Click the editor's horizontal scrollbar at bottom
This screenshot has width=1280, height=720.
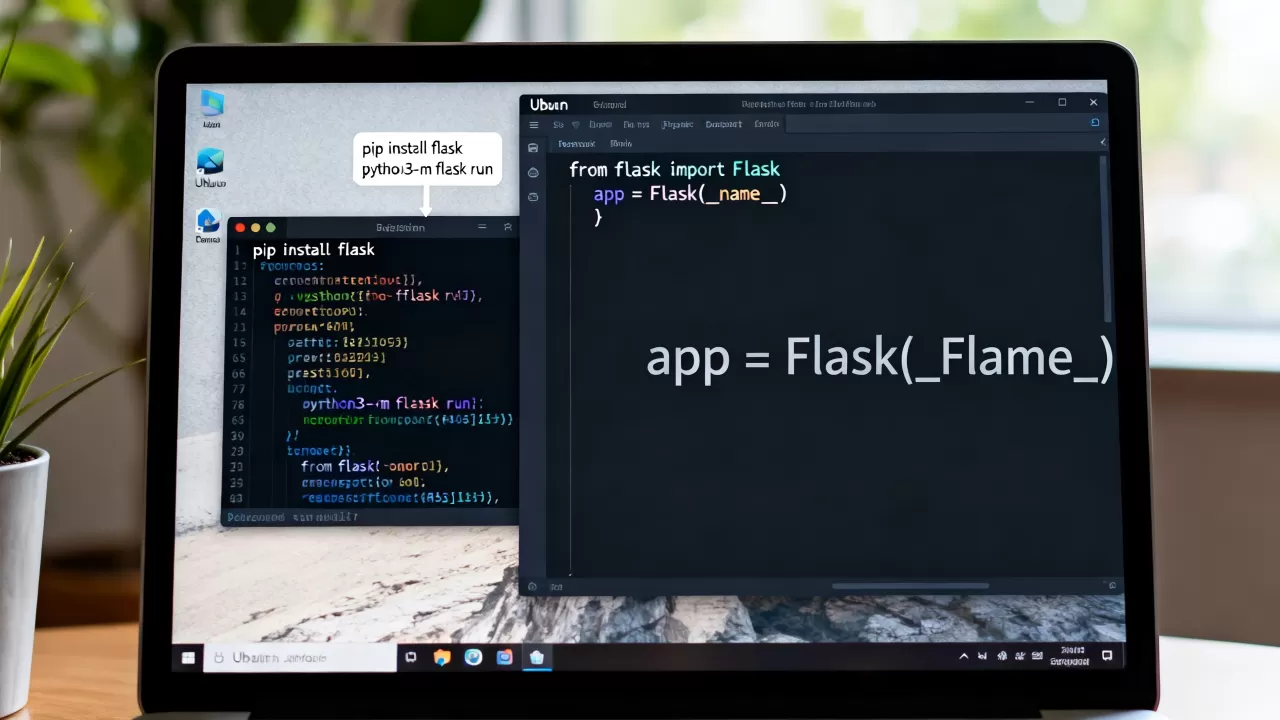coord(911,586)
